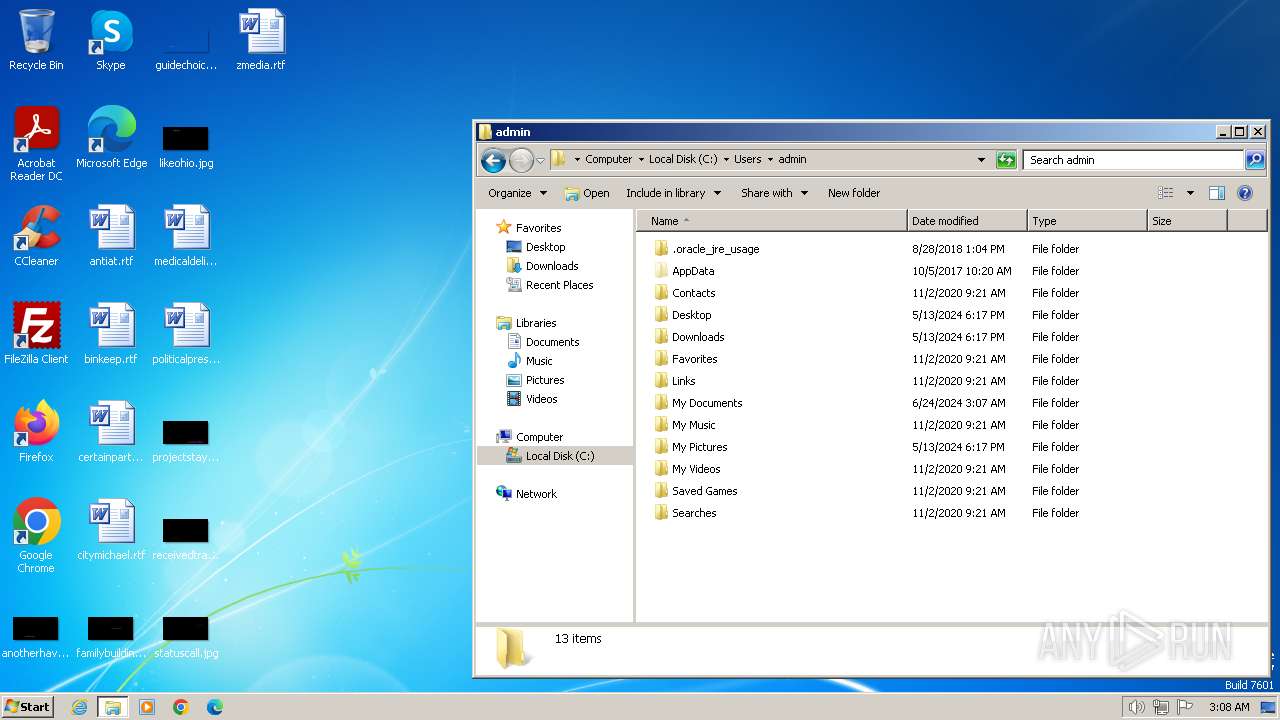
Task: Open recent pages dropdown beside Forward
Action: (x=540, y=160)
